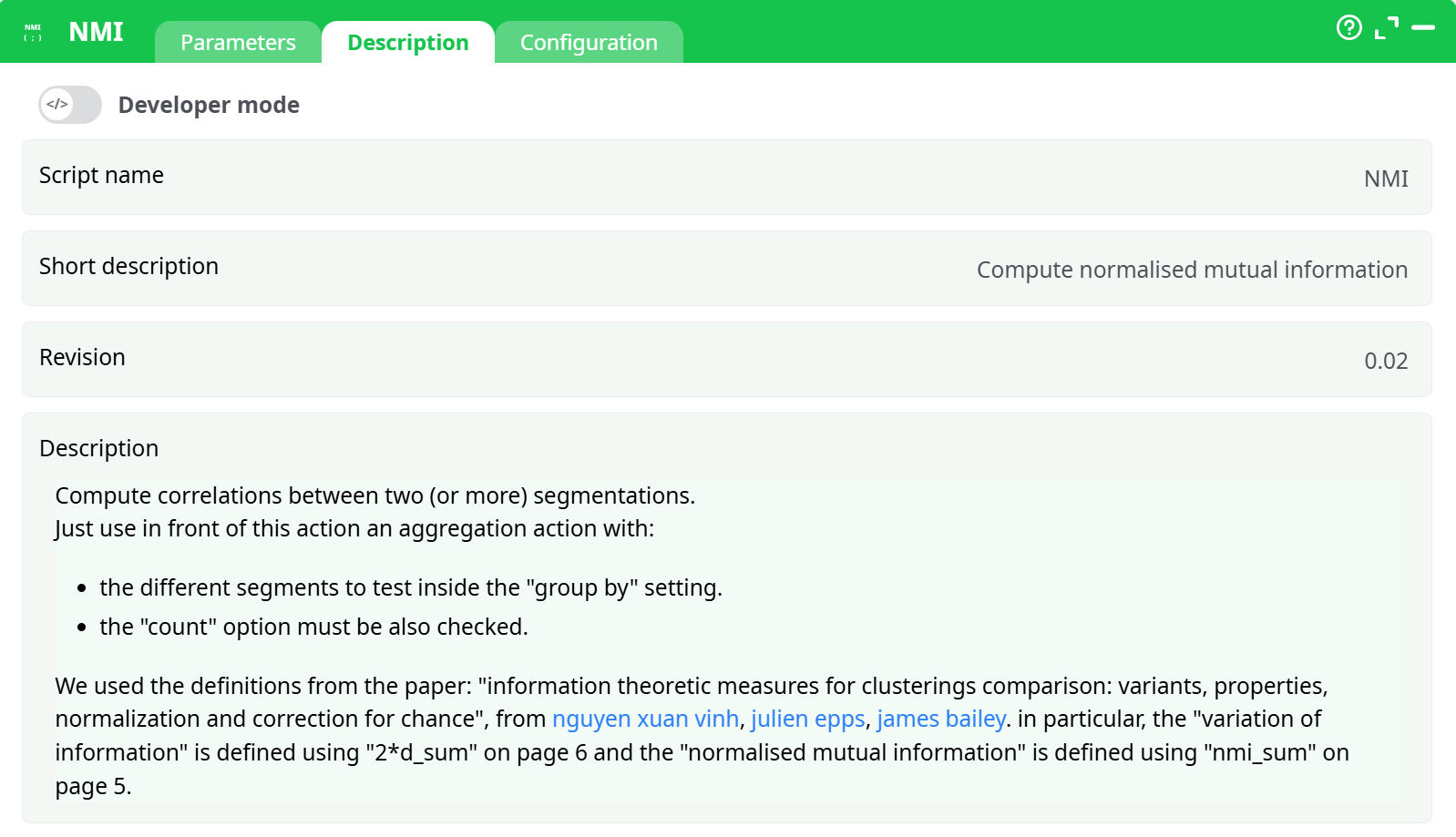Screen dimensions: 1456x837
Task: Click the Revision label
Action: [82, 358]
